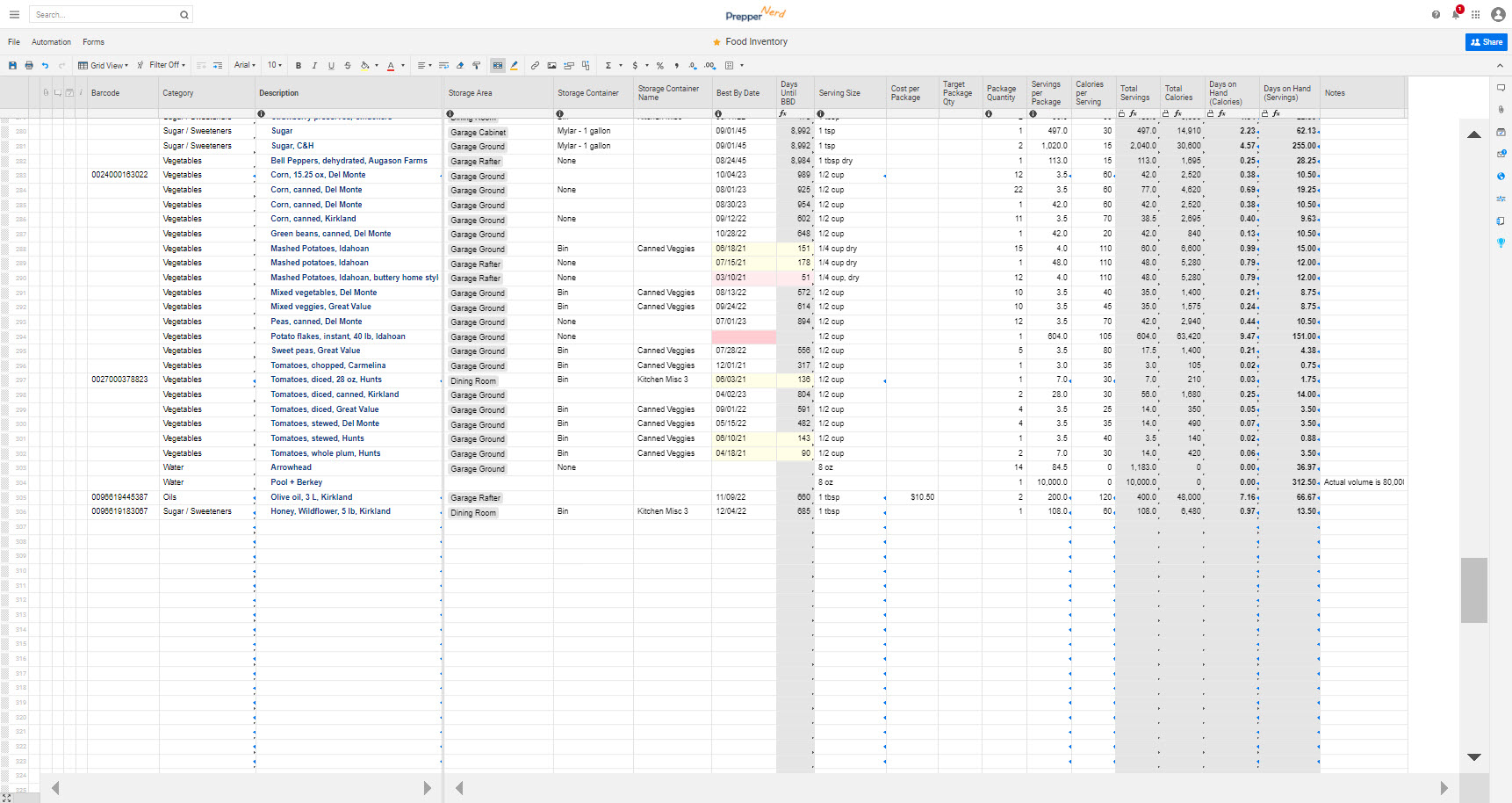Open the Sum formula tool
Viewport: 1512px width, 803px height.
pos(608,65)
